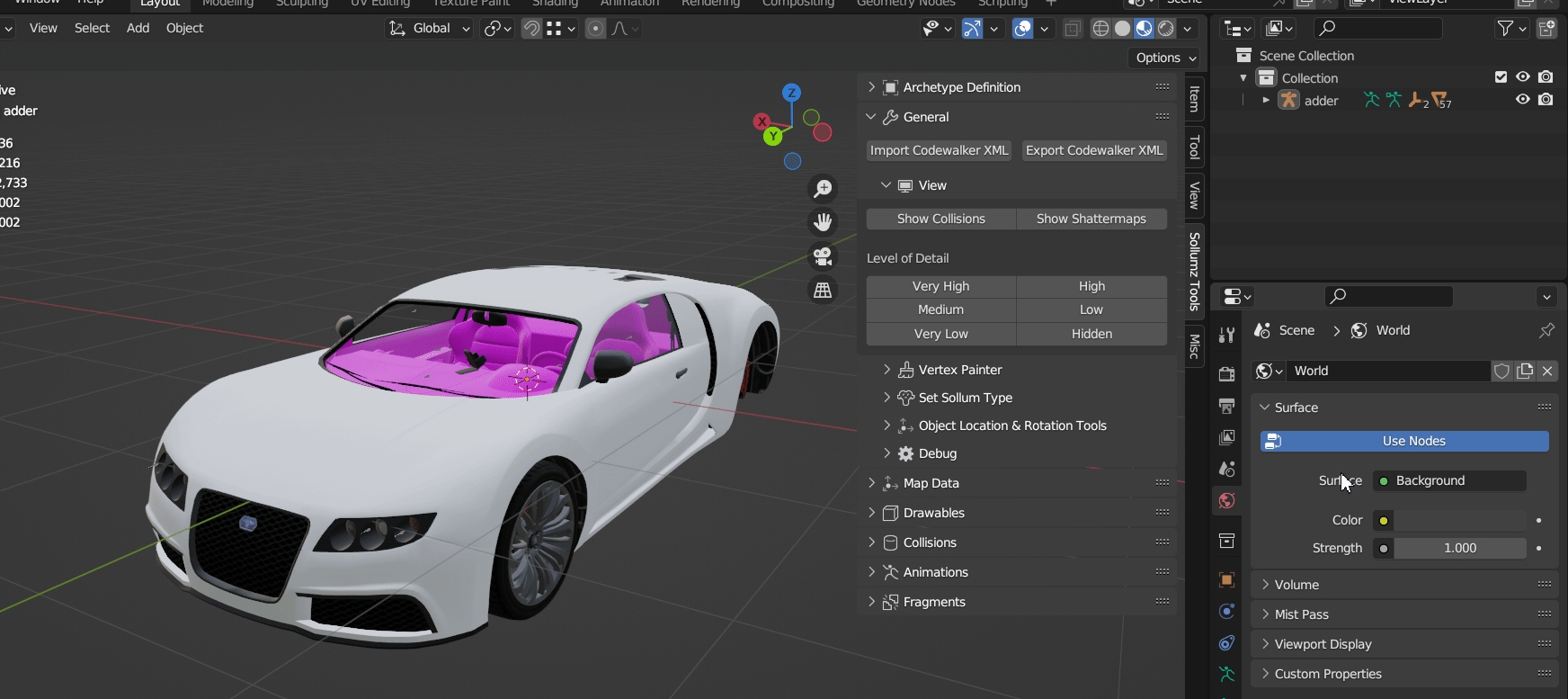Toggle X-ray viewport display

tap(1073, 29)
